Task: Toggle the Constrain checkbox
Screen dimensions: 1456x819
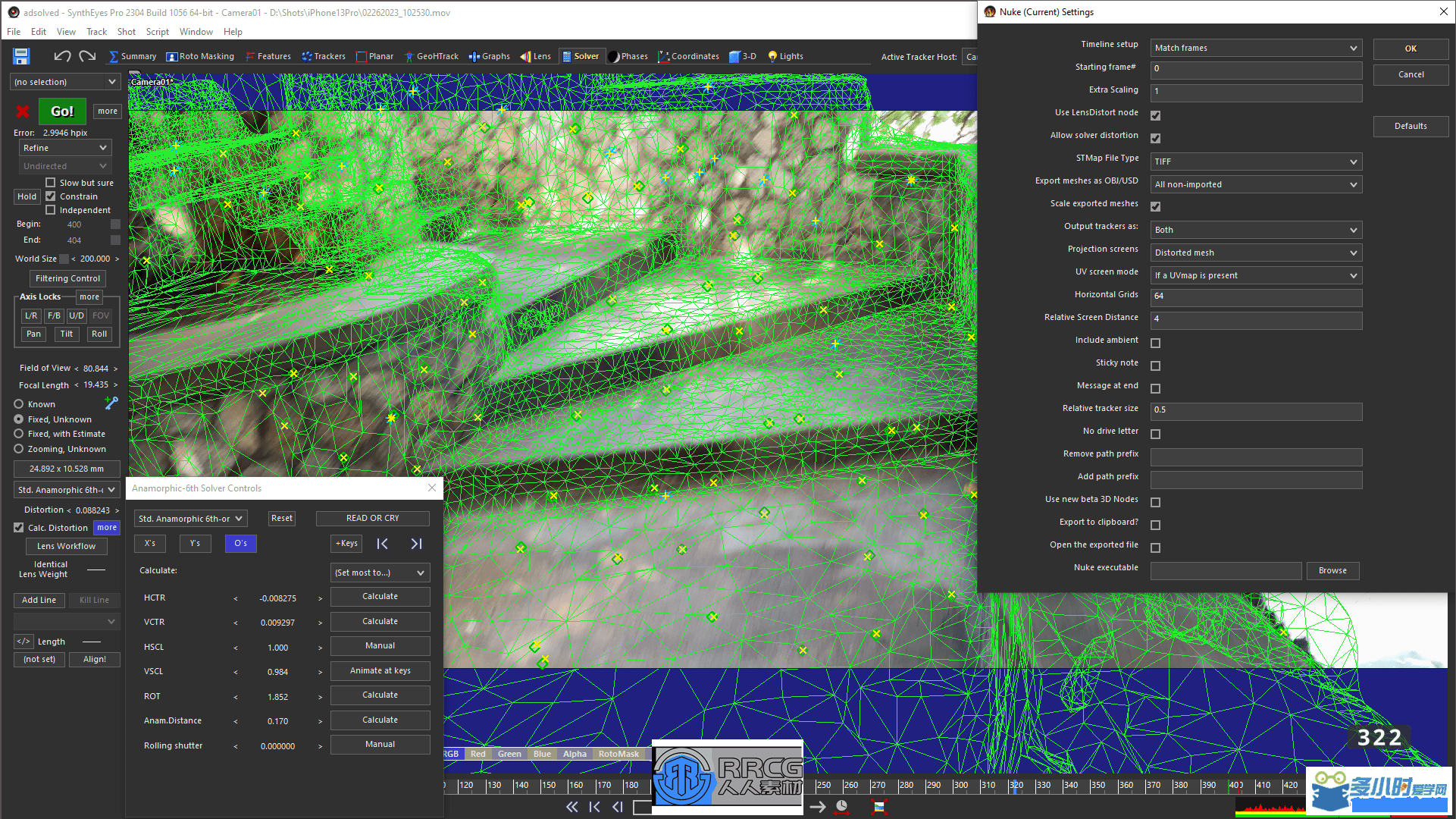Action: tap(51, 196)
